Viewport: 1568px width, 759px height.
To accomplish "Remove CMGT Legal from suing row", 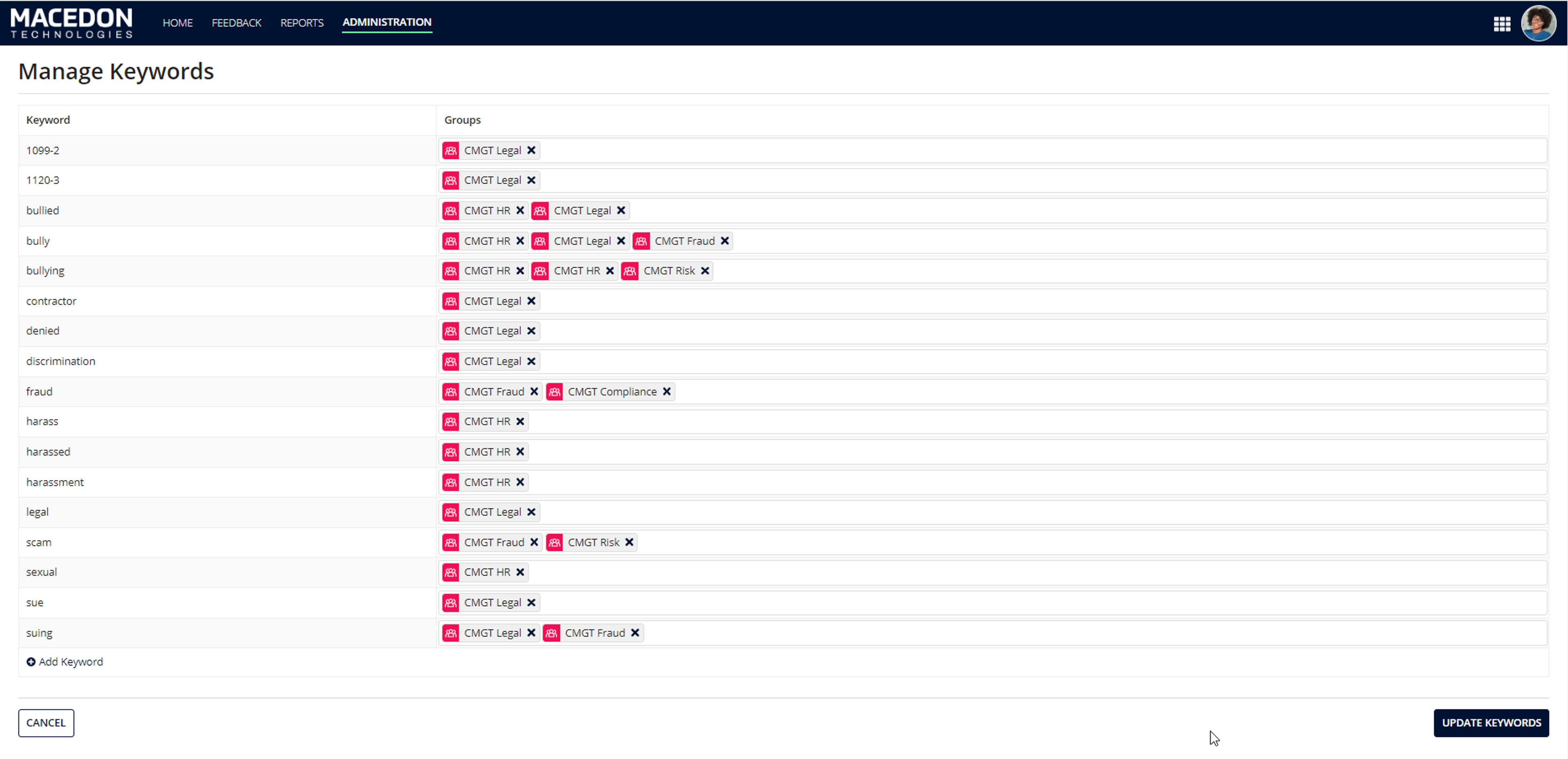I will (x=531, y=633).
